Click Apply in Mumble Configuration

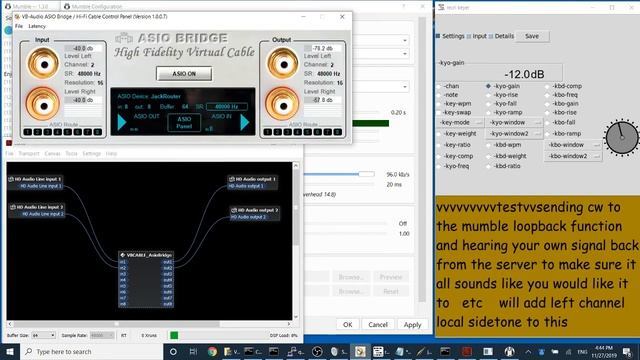click(x=412, y=324)
